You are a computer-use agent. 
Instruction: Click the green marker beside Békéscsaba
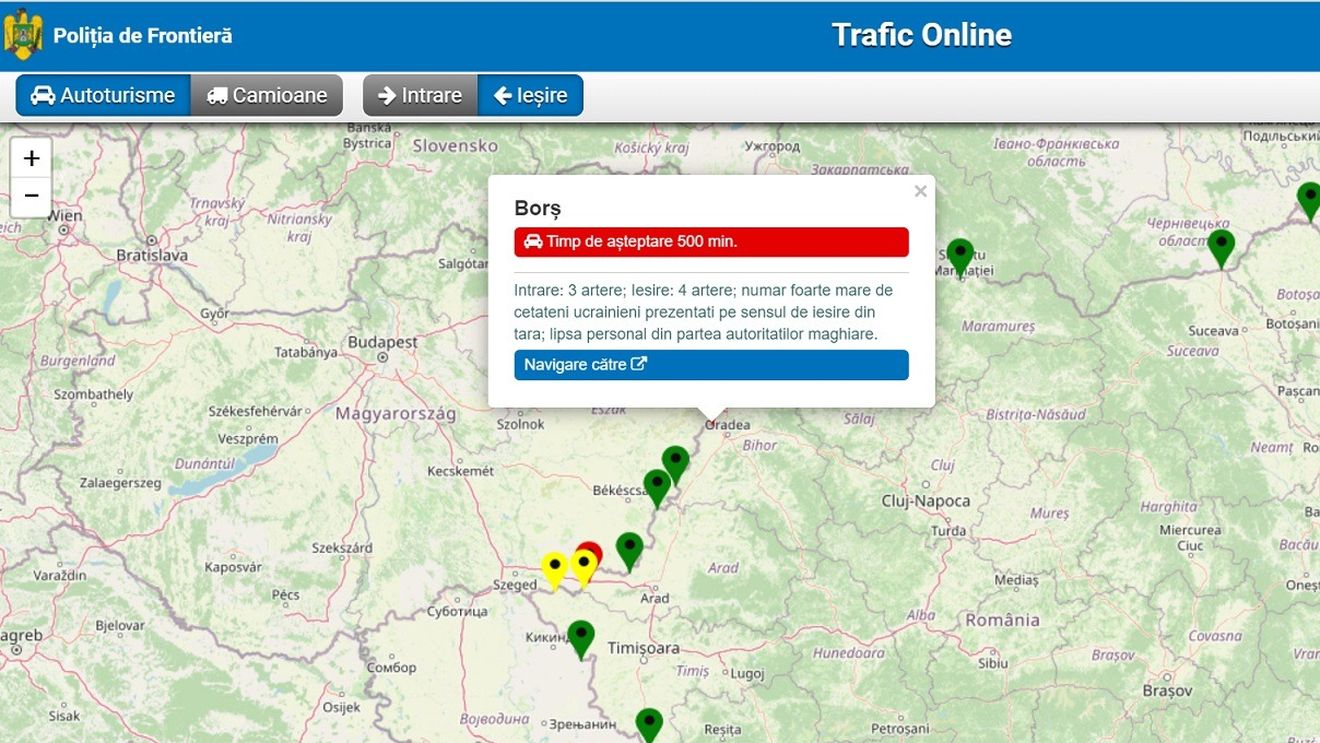pos(657,488)
